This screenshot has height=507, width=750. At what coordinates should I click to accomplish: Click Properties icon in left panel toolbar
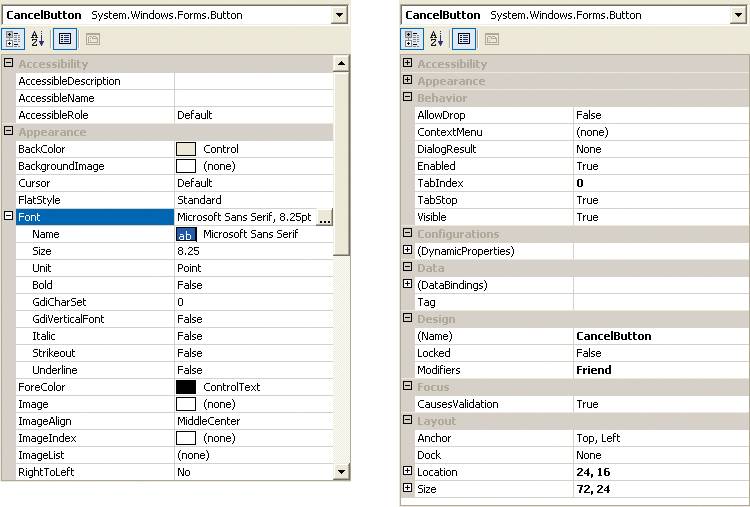(65, 39)
